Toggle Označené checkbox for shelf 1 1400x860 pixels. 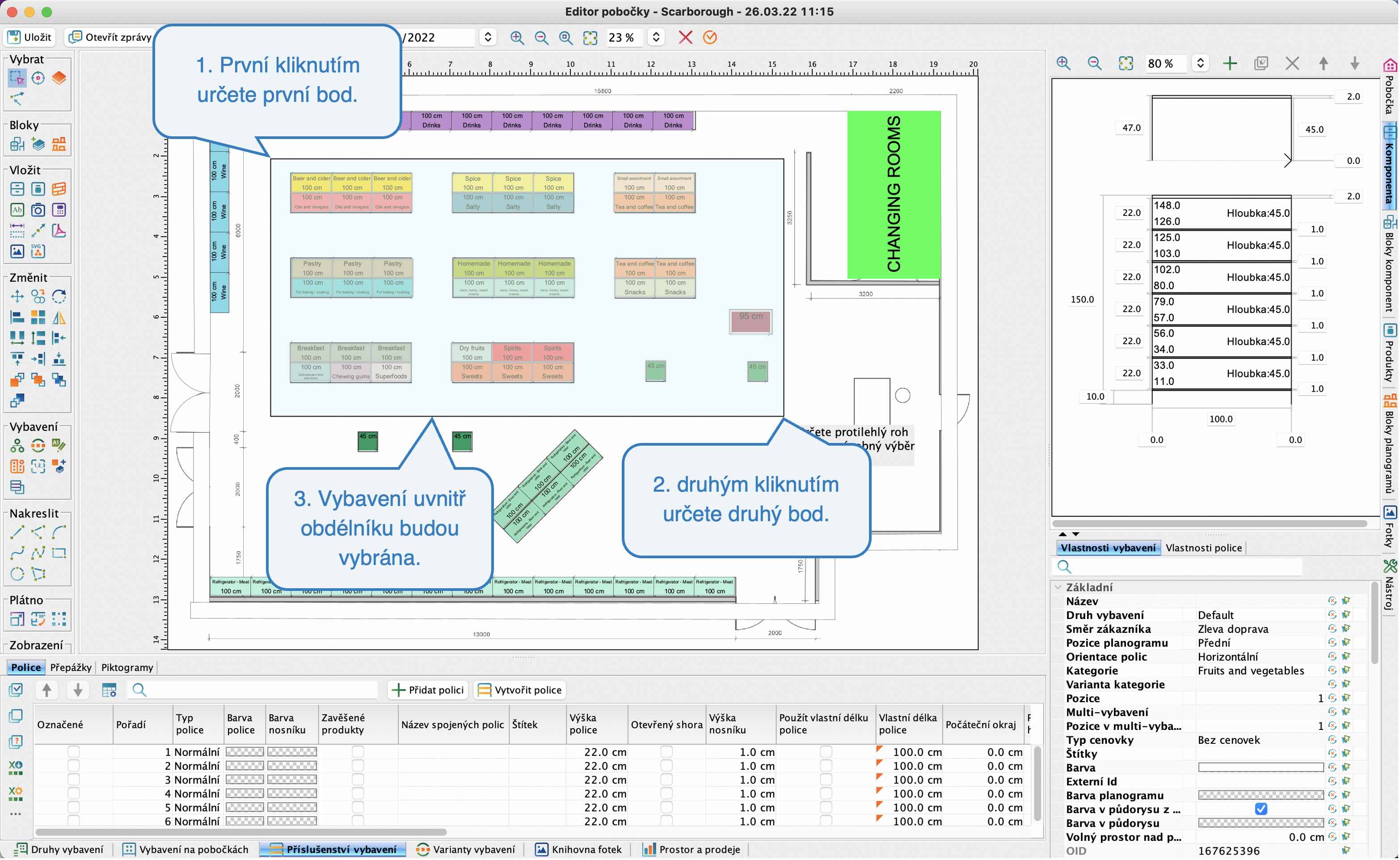(74, 753)
